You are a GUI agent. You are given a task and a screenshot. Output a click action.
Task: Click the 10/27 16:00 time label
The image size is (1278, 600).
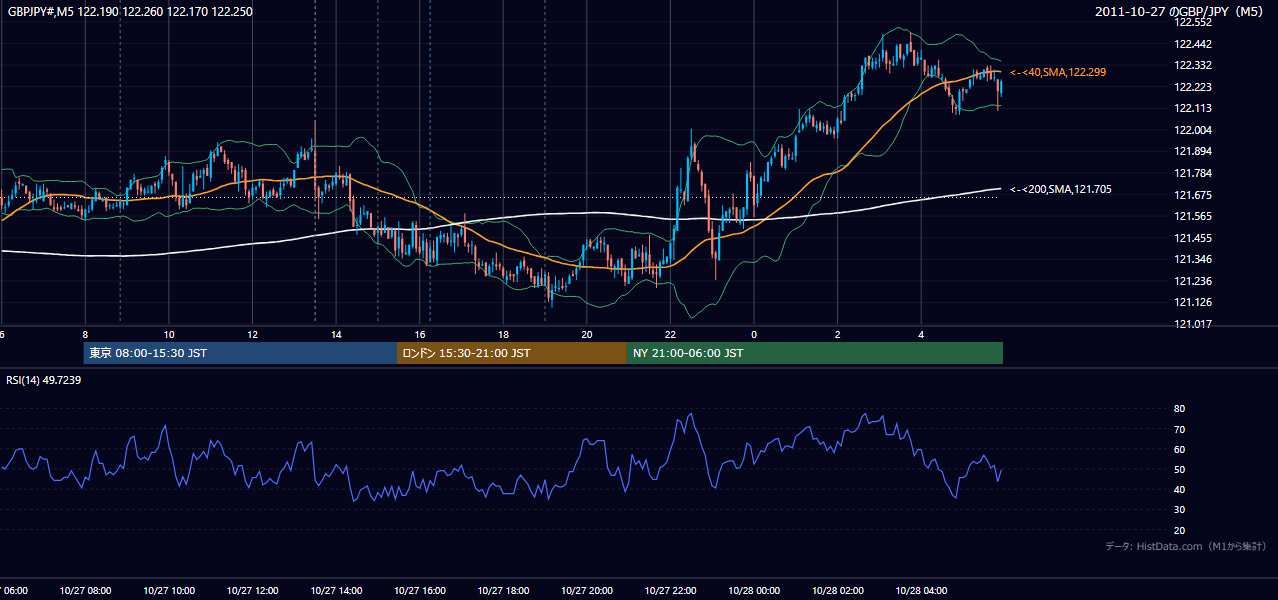click(420, 591)
